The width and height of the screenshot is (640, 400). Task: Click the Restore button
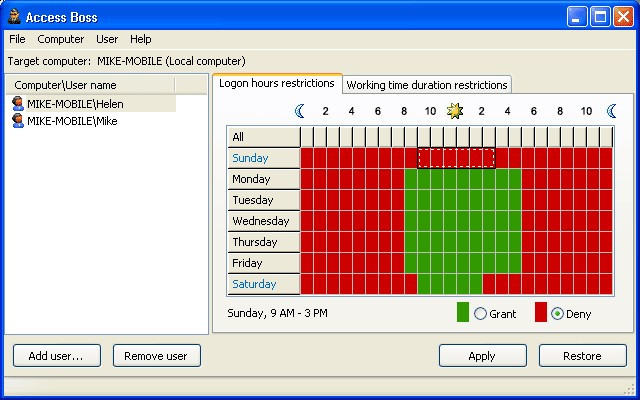coord(583,356)
